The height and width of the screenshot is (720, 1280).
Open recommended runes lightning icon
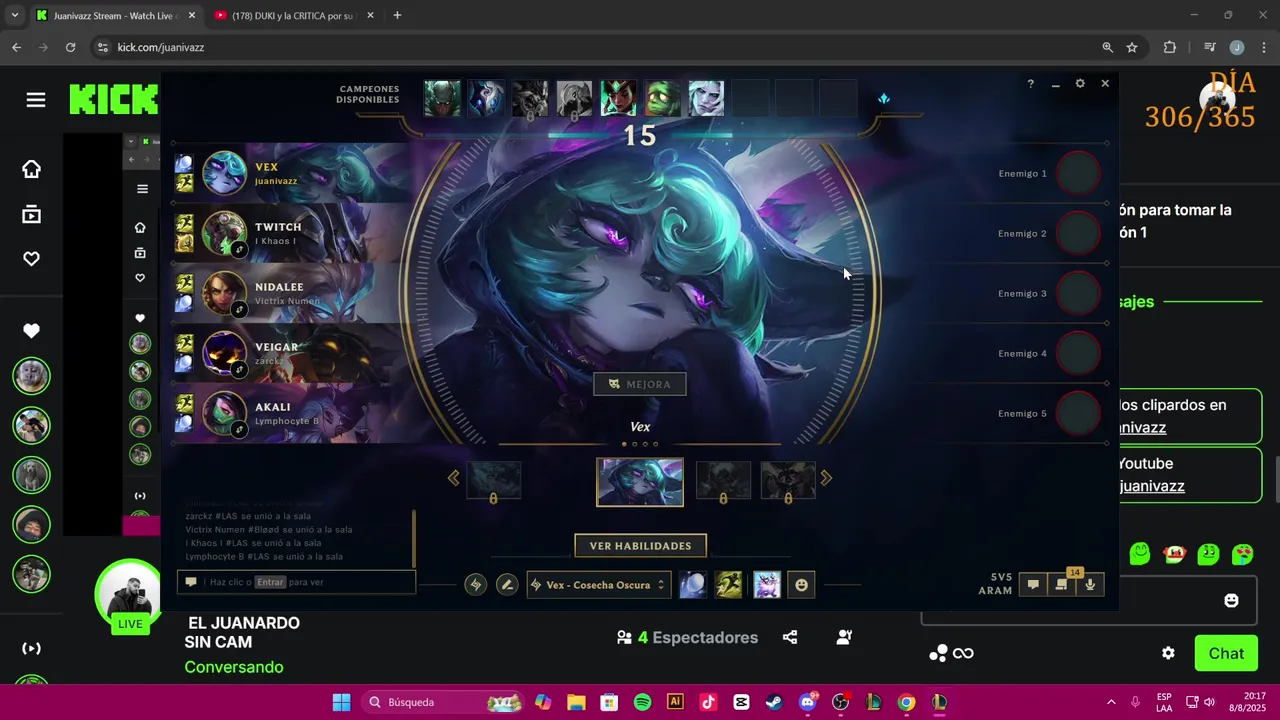(476, 585)
